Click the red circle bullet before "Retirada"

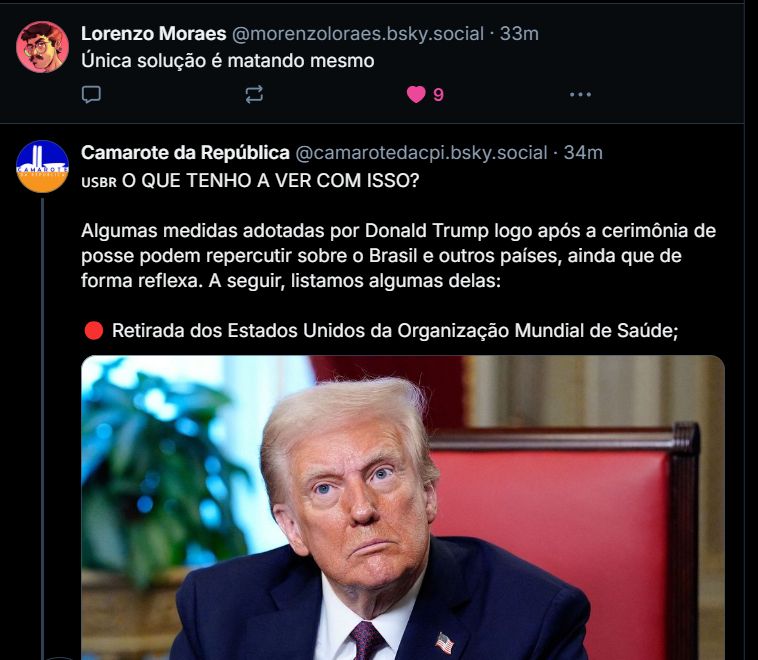(x=94, y=331)
